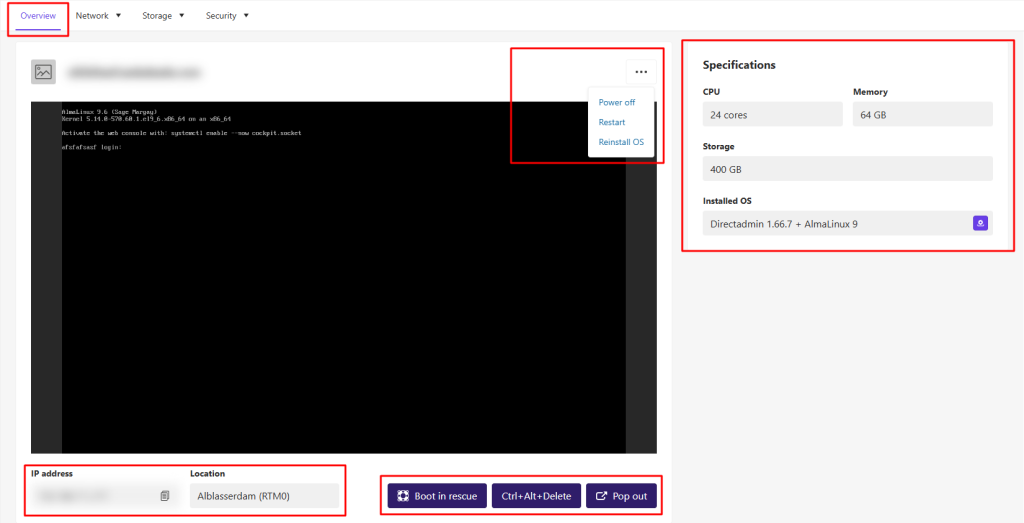Select Reinstall OS from the menu
Viewport: 1024px width, 523px height.
pos(621,142)
